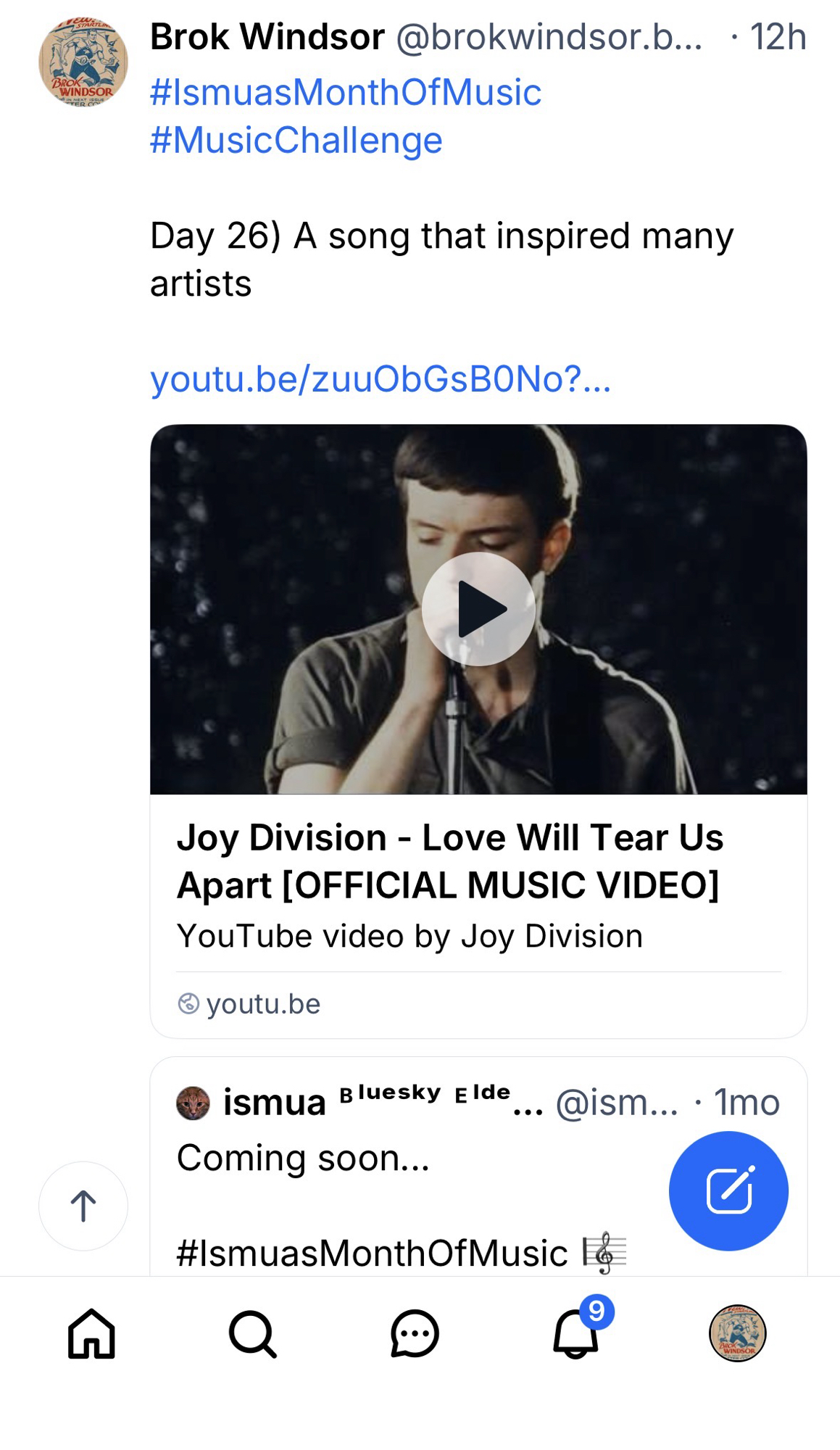
Task: Open the youtu.be/zuuObGsB0No link
Action: (381, 378)
